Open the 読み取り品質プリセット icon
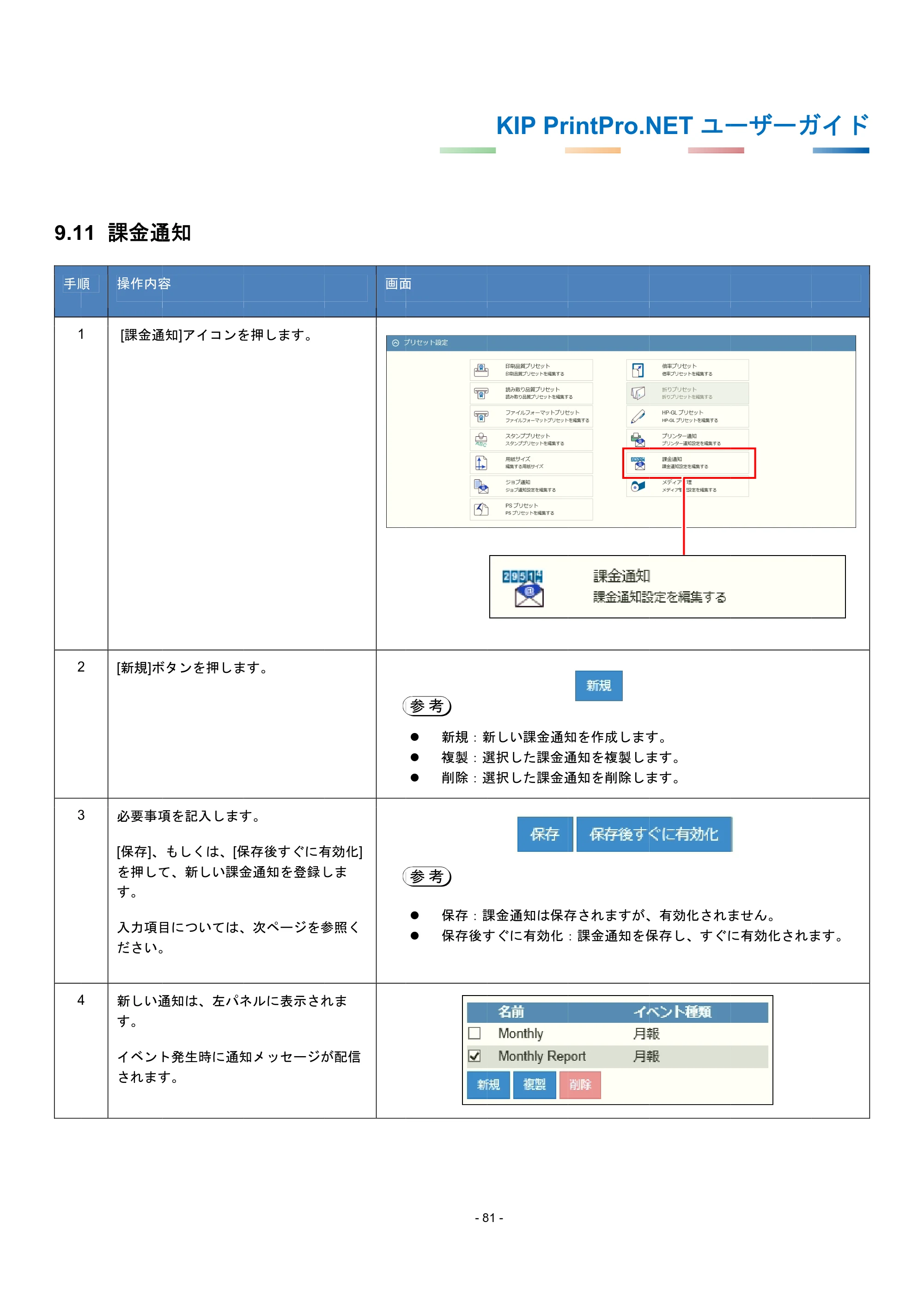 coord(481,393)
